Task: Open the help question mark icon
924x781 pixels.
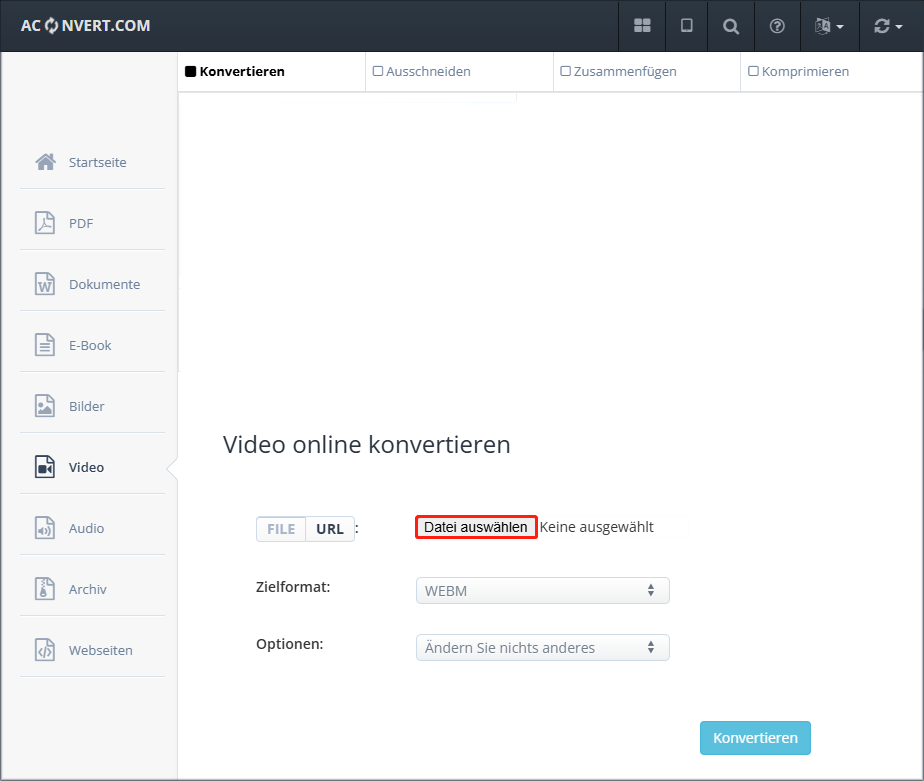Action: click(777, 26)
